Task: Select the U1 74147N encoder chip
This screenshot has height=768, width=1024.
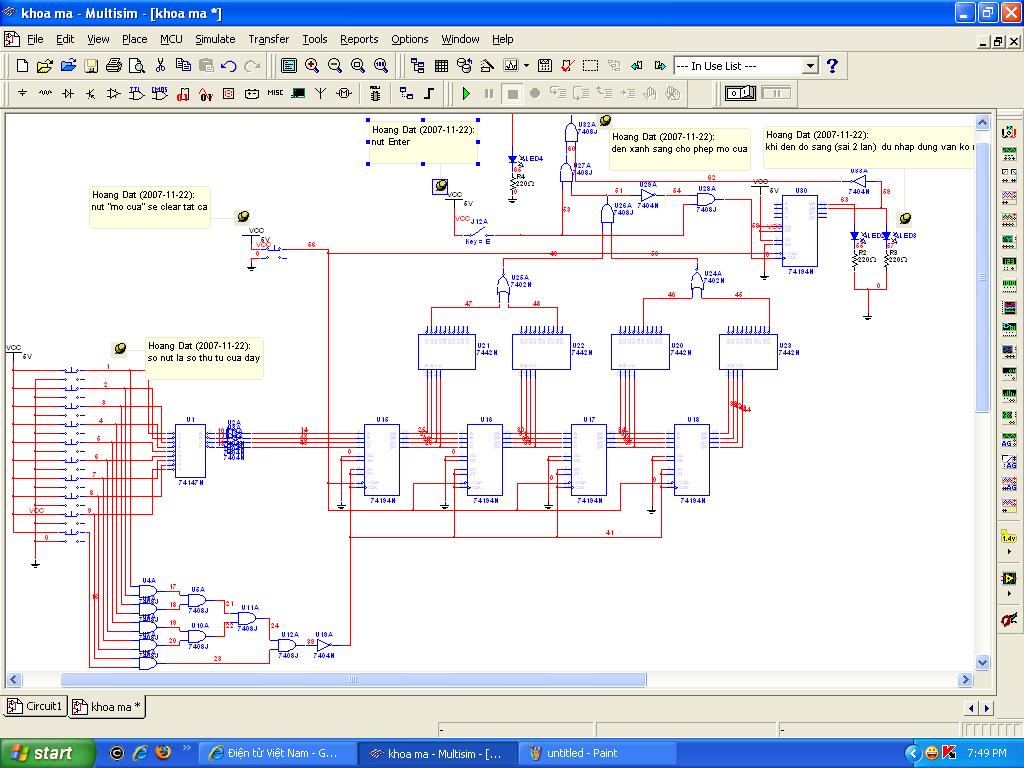Action: point(190,451)
